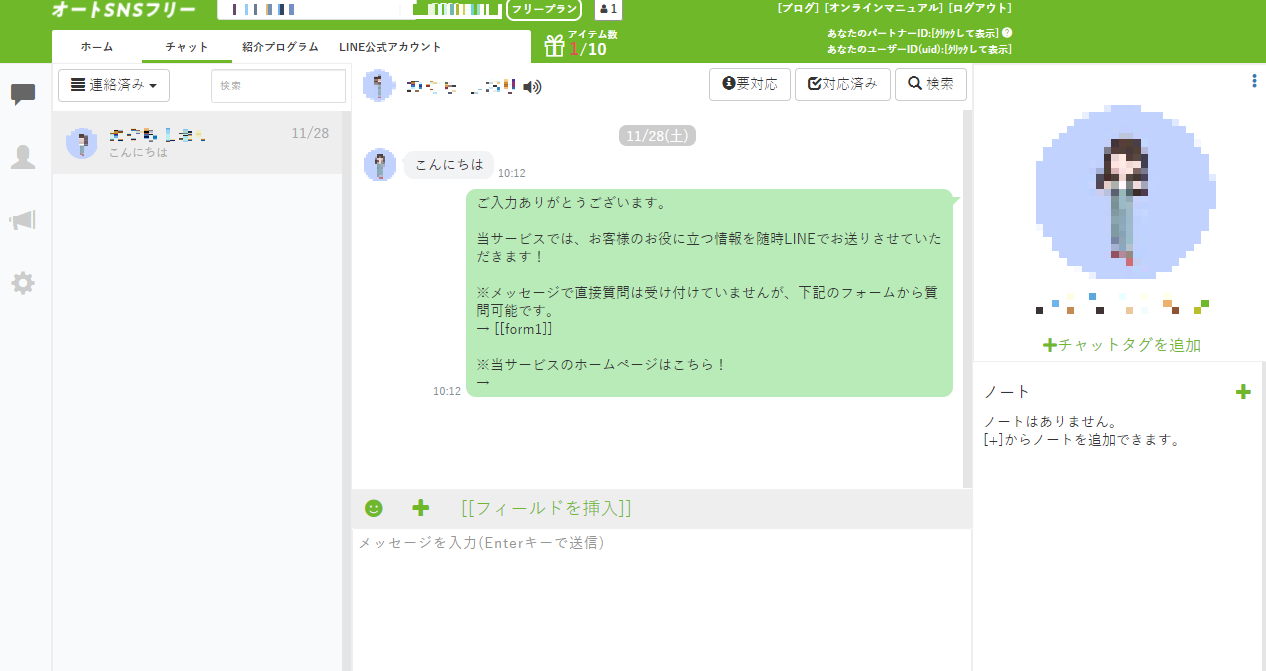Click the gift box item count icon
Image resolution: width=1266 pixels, height=671 pixels.
pyautogui.click(x=554, y=46)
